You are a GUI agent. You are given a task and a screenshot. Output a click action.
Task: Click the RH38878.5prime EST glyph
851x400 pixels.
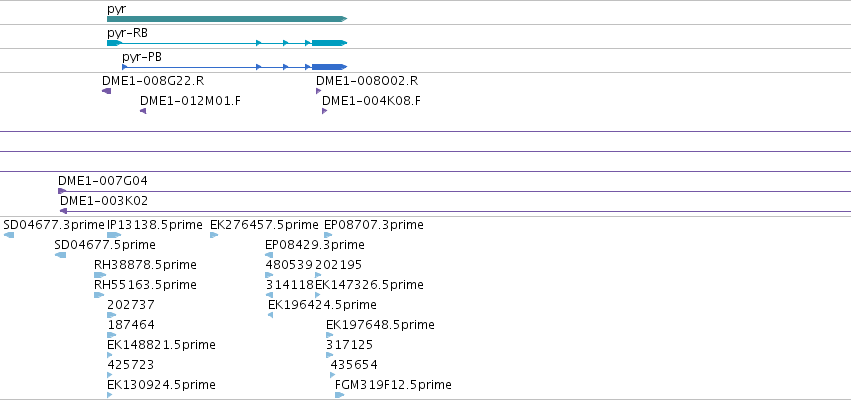pos(100,275)
